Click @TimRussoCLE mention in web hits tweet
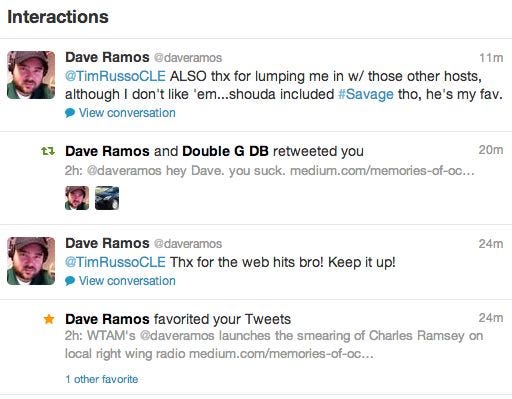The image size is (512, 399). pyautogui.click(x=115, y=262)
